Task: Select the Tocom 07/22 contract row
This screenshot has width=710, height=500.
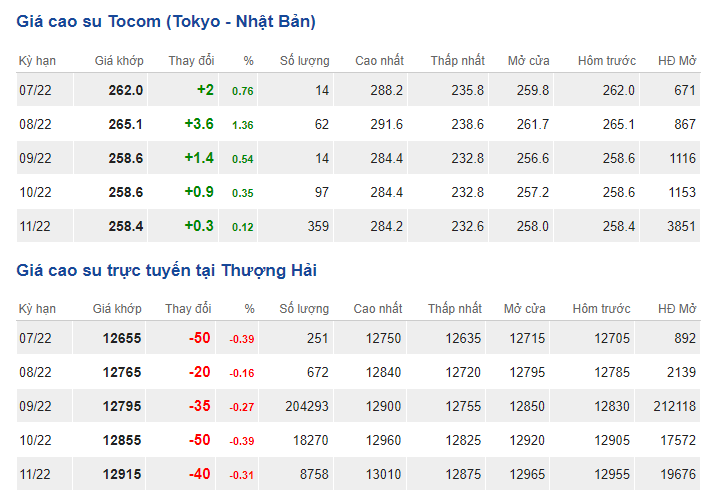Action: pyautogui.click(x=358, y=90)
